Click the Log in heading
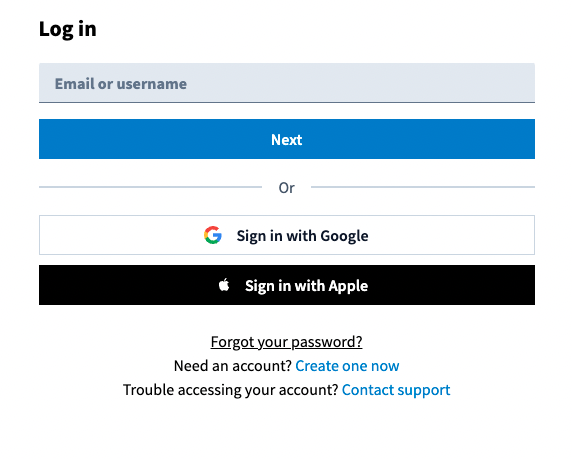The image size is (572, 459). (67, 29)
